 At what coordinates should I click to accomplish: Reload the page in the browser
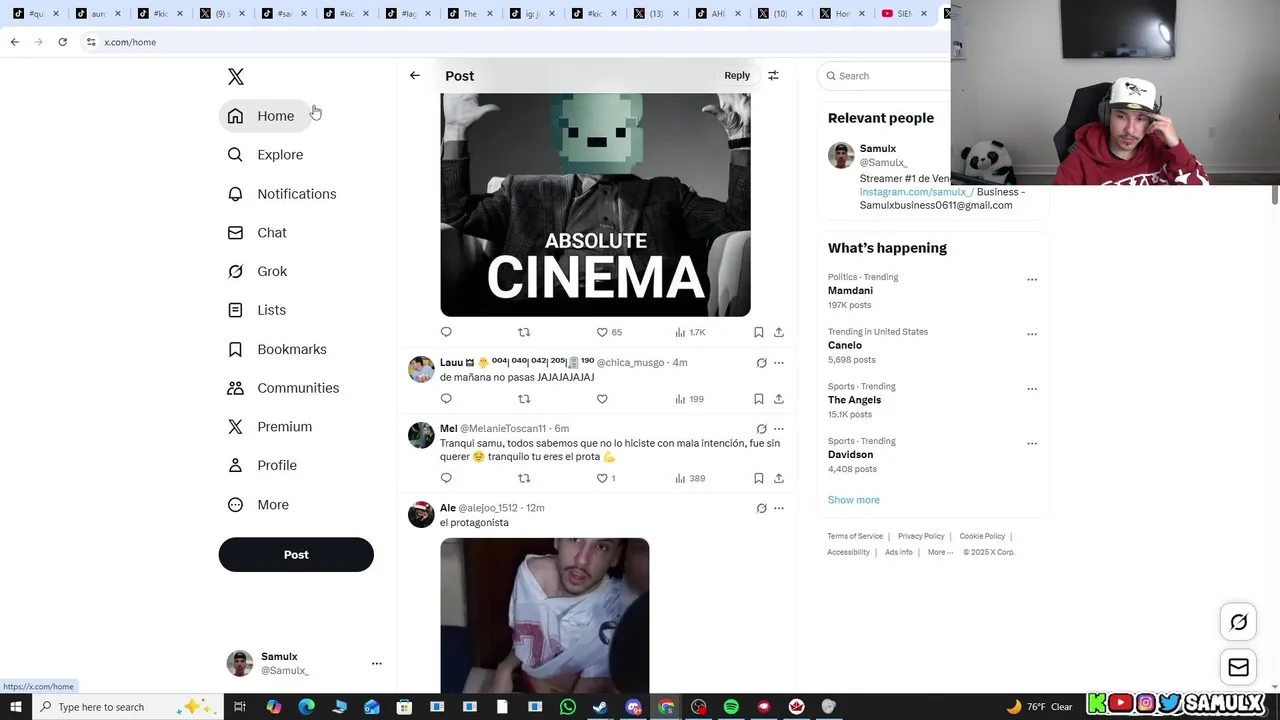(62, 42)
